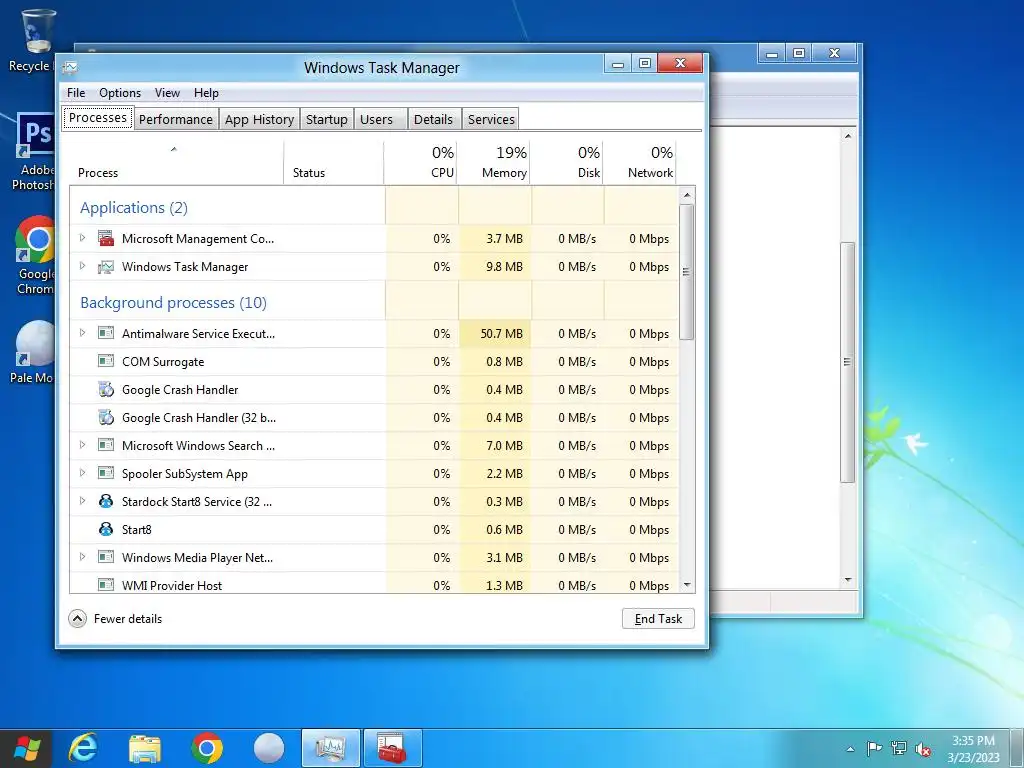Image resolution: width=1024 pixels, height=768 pixels.
Task: Expand the Antimalware Service Executable row
Action: [82, 332]
